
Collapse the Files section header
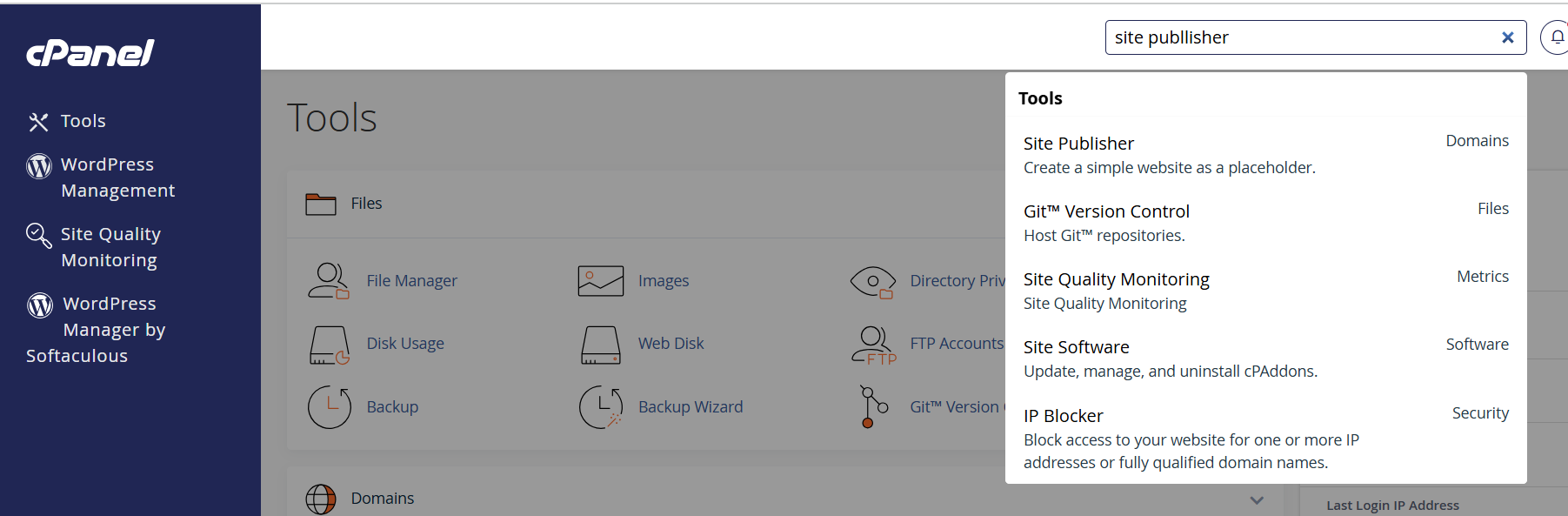click(x=646, y=204)
